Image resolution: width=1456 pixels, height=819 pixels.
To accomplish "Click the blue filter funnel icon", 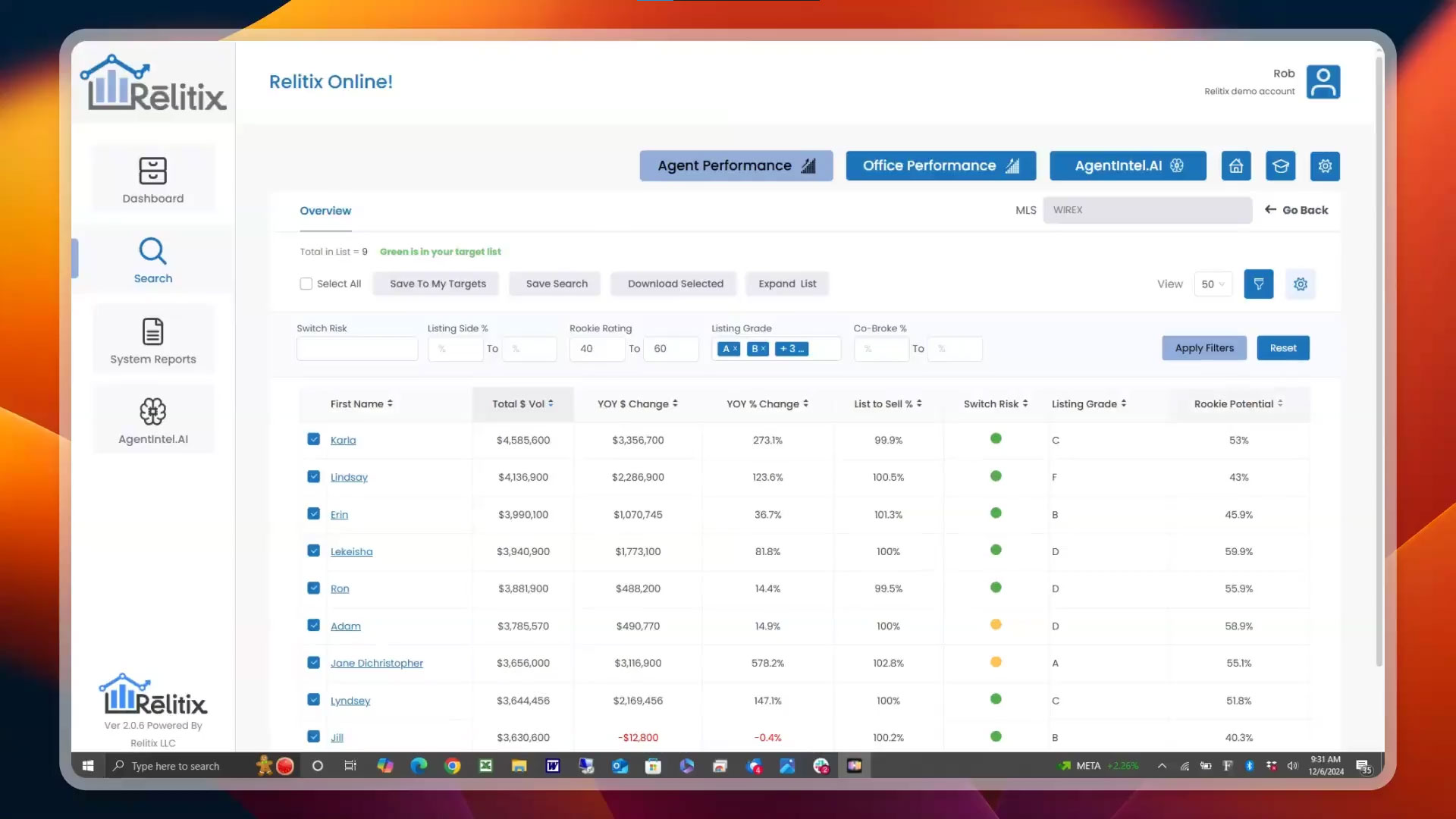I will pos(1259,284).
